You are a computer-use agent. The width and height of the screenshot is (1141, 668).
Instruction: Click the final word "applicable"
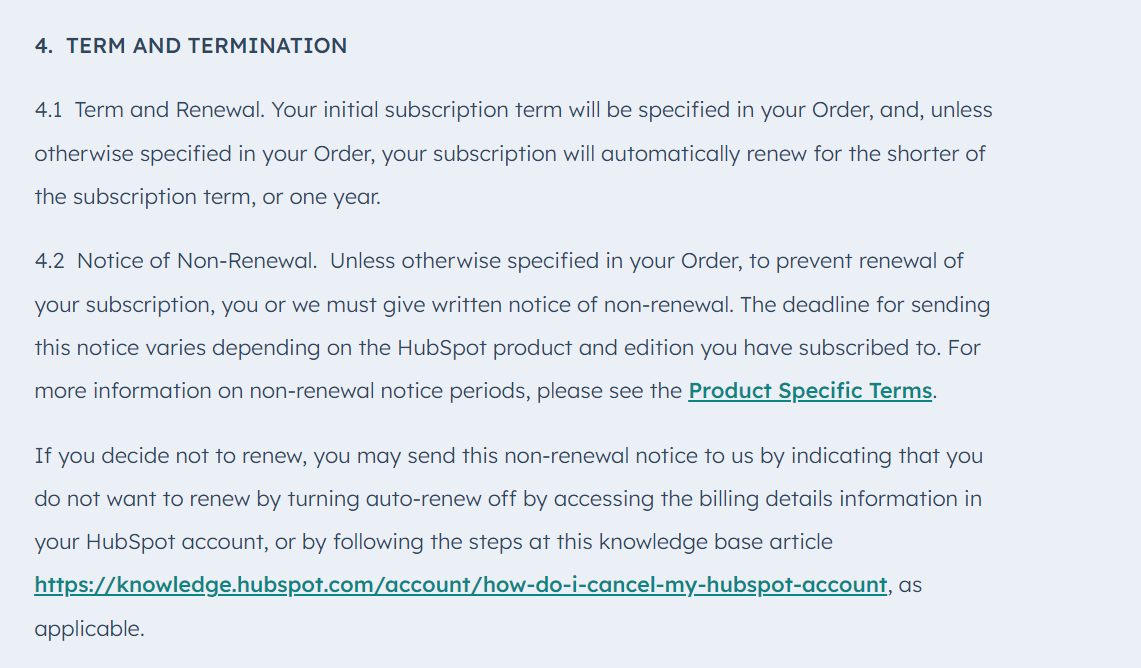(88, 630)
